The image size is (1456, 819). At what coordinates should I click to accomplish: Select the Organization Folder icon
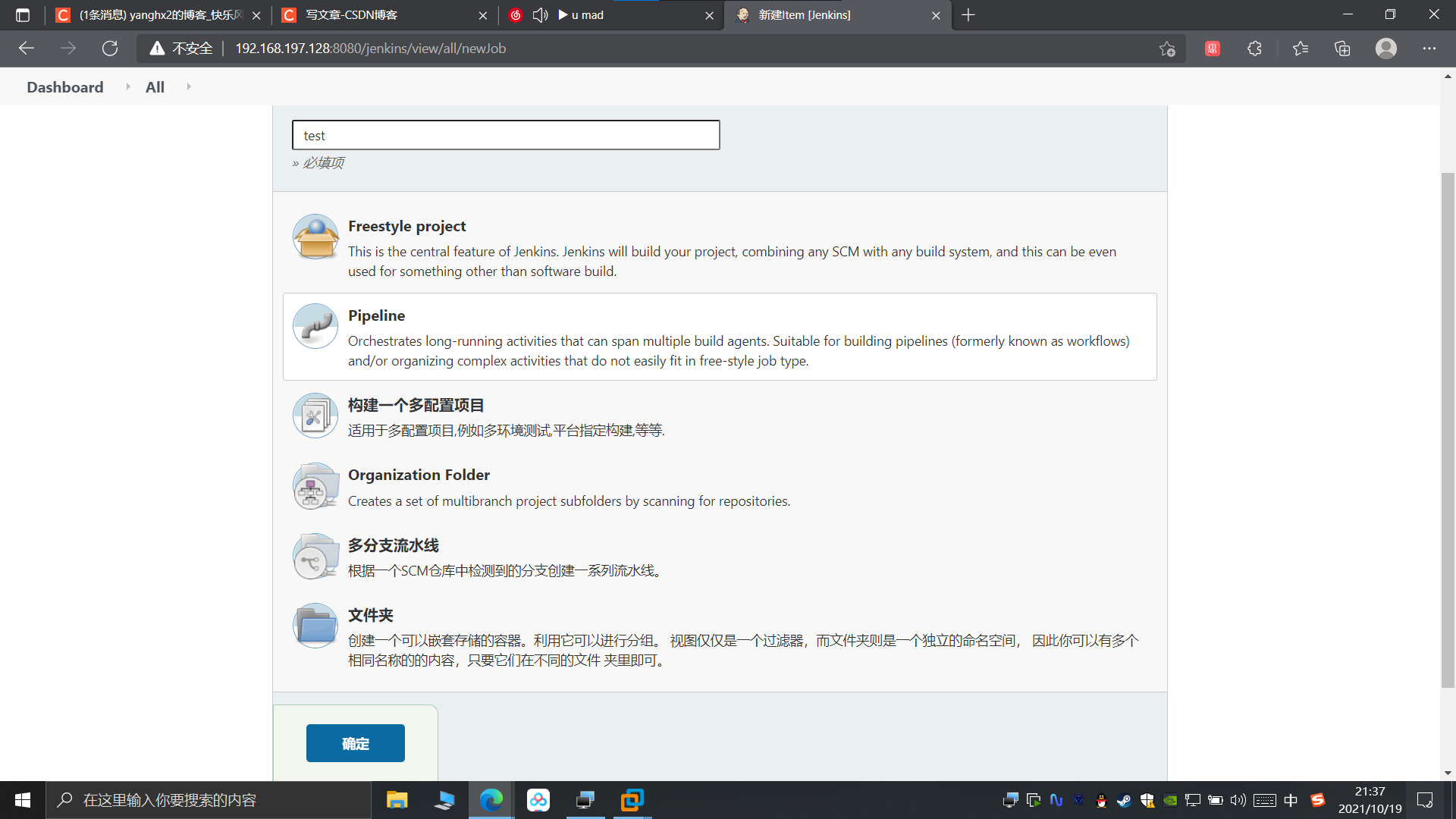pyautogui.click(x=315, y=486)
